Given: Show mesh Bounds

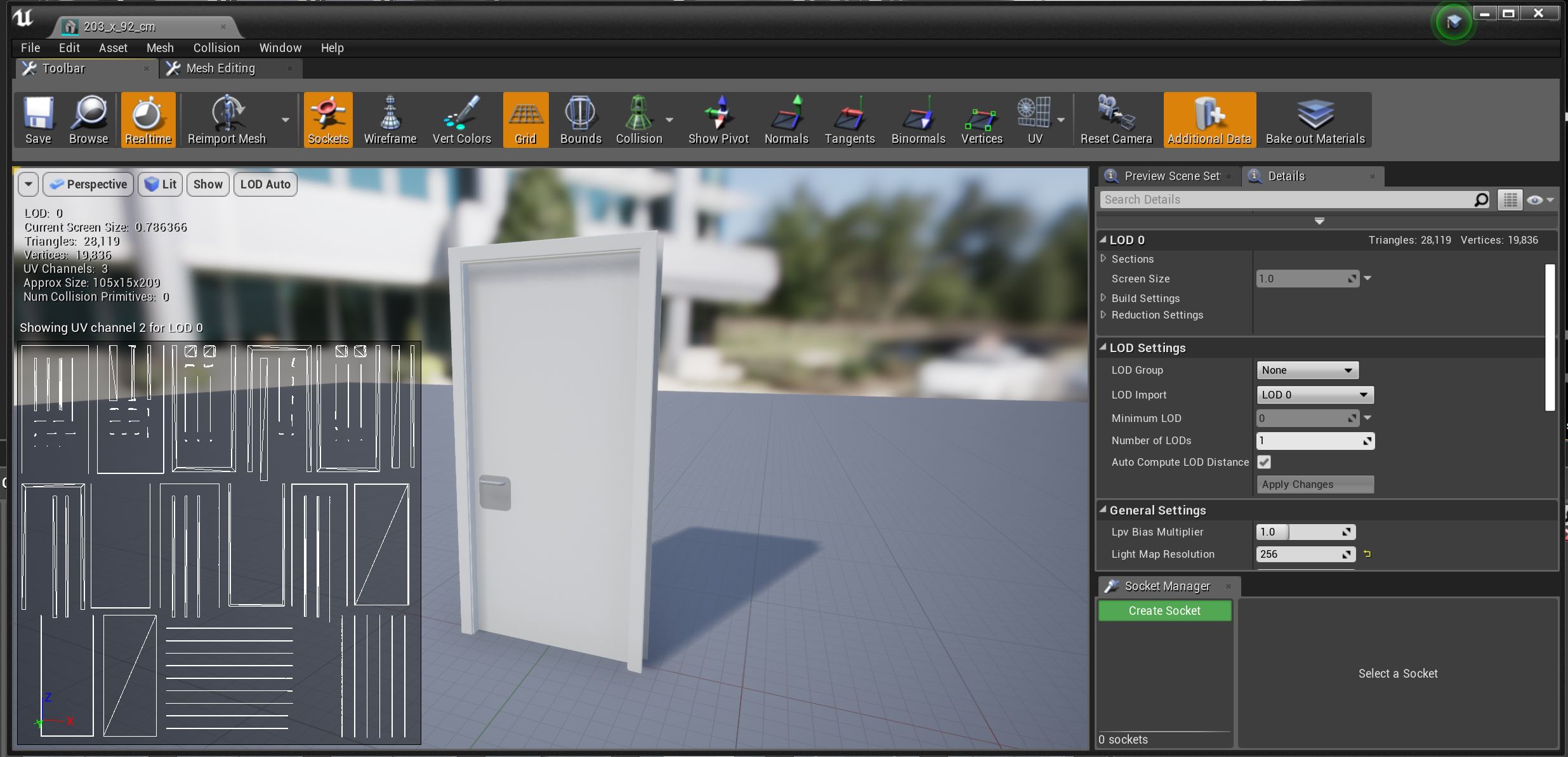Looking at the screenshot, I should click(x=581, y=120).
